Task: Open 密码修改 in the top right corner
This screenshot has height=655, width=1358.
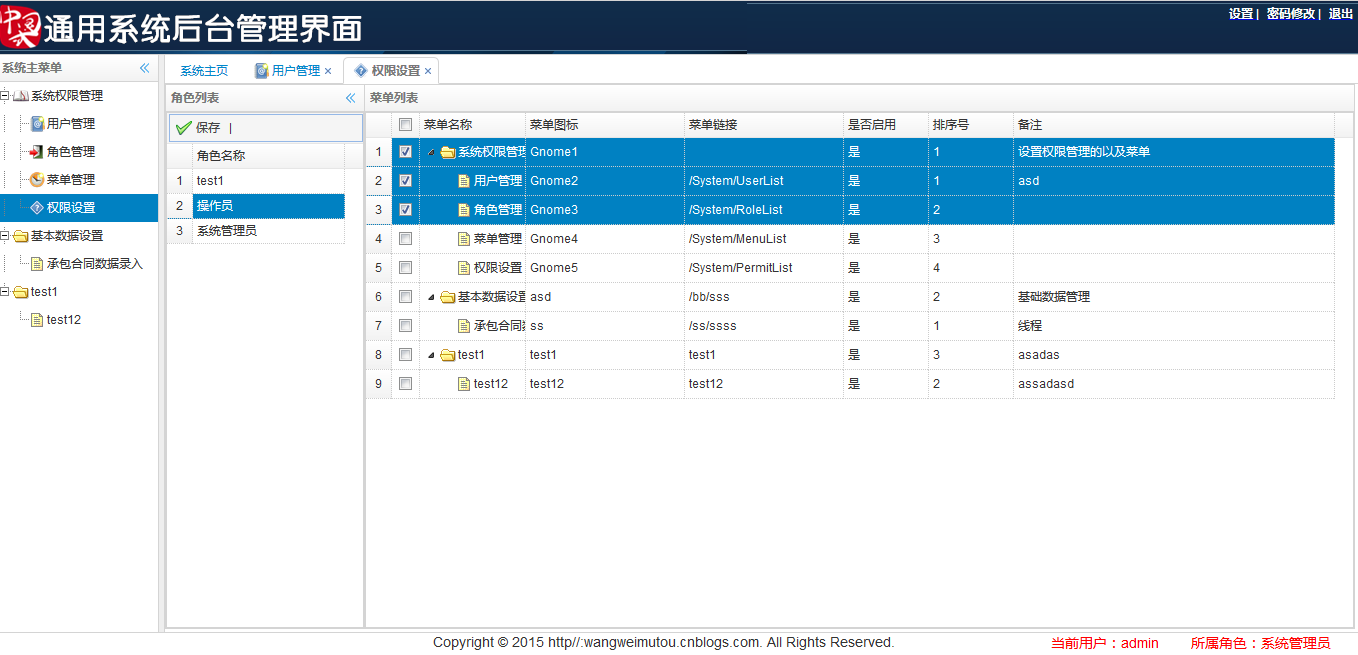Action: click(x=1290, y=14)
